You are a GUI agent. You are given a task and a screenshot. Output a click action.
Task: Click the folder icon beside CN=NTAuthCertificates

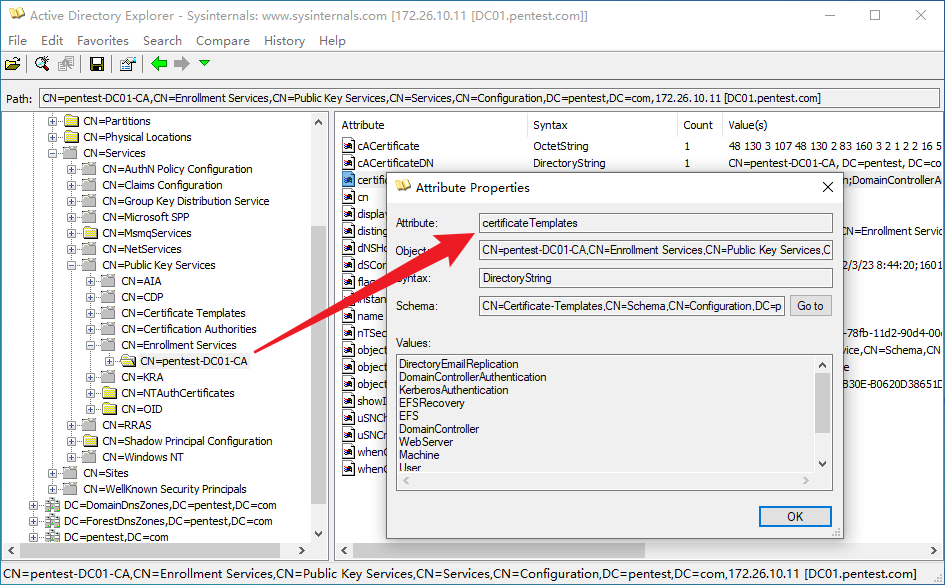tap(109, 393)
